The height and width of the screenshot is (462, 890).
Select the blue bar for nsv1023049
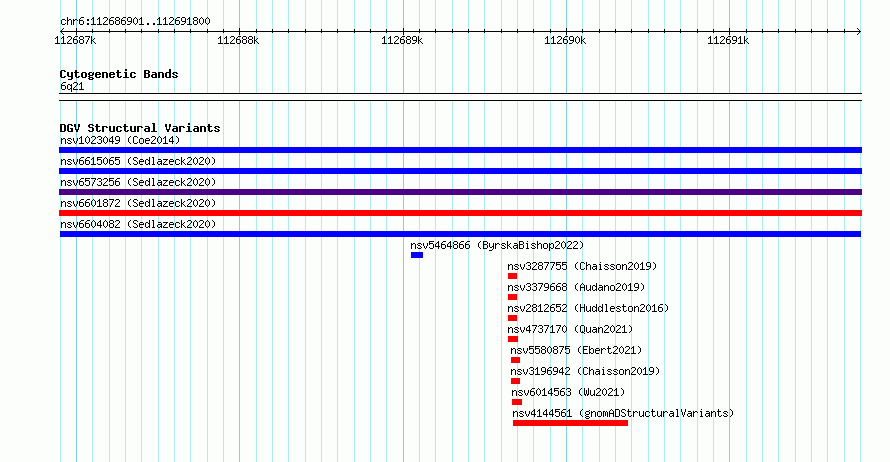(x=460, y=150)
